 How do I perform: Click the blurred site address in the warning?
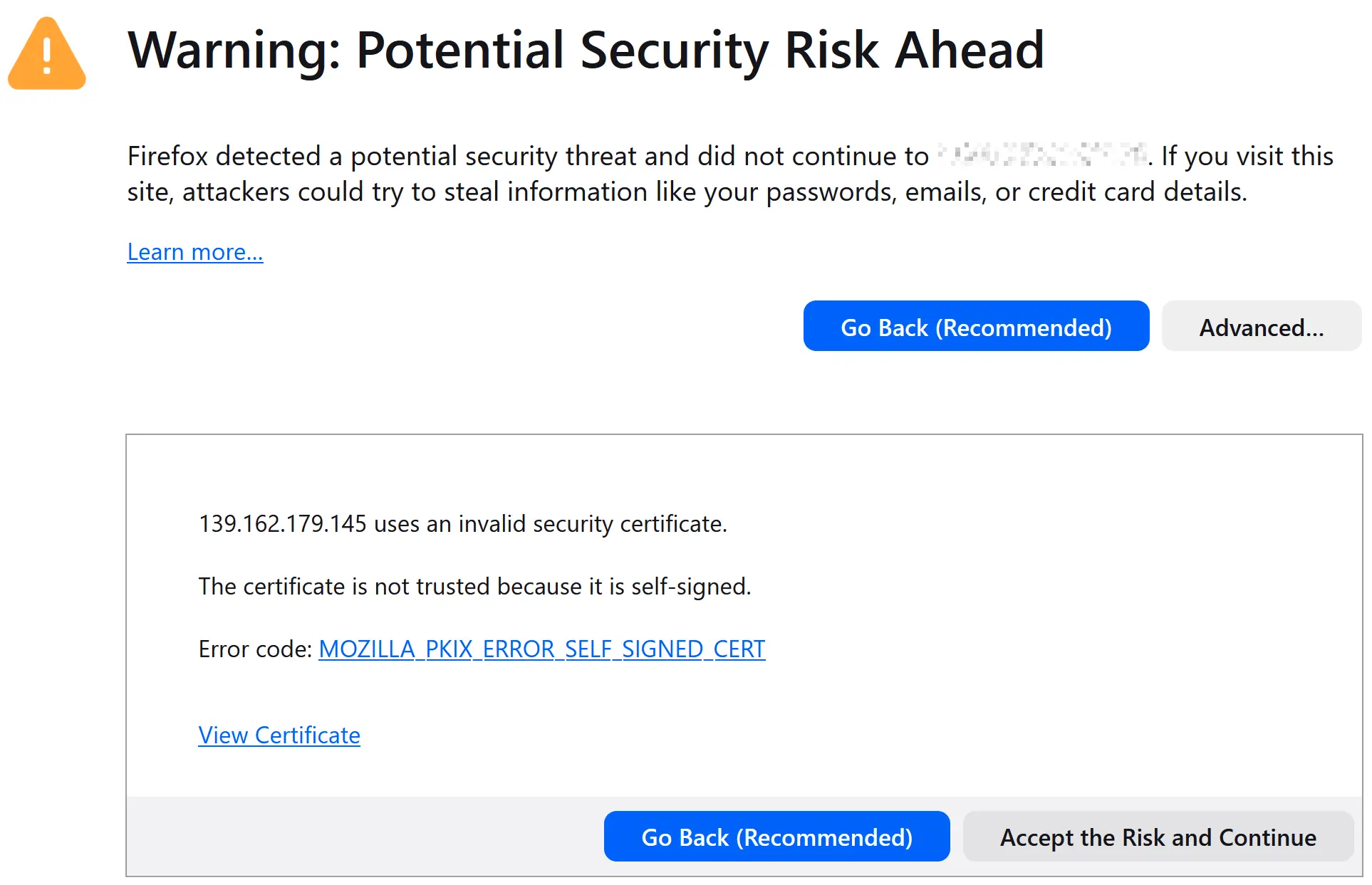pyautogui.click(x=1041, y=156)
